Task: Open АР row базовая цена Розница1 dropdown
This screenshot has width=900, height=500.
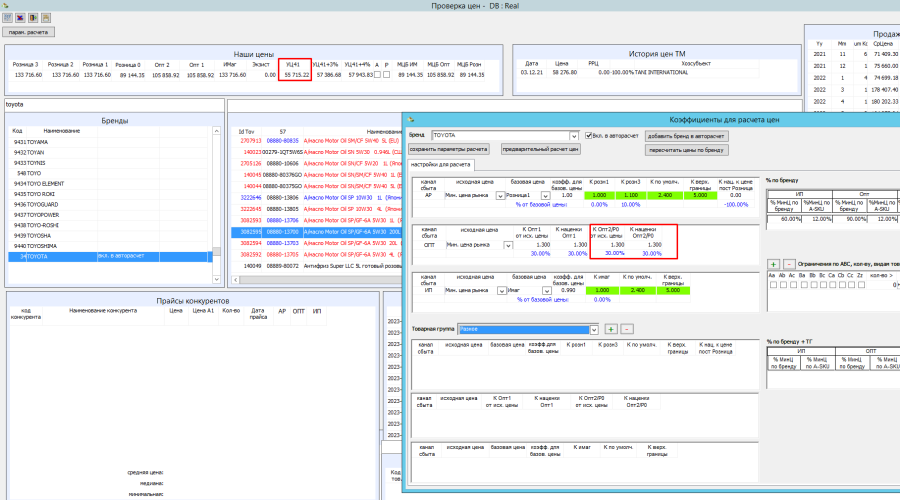Action: (545, 196)
